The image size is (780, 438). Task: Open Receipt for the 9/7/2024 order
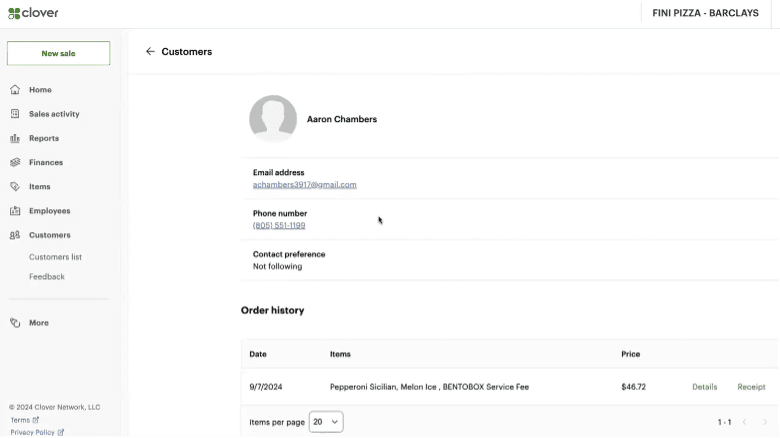[751, 387]
